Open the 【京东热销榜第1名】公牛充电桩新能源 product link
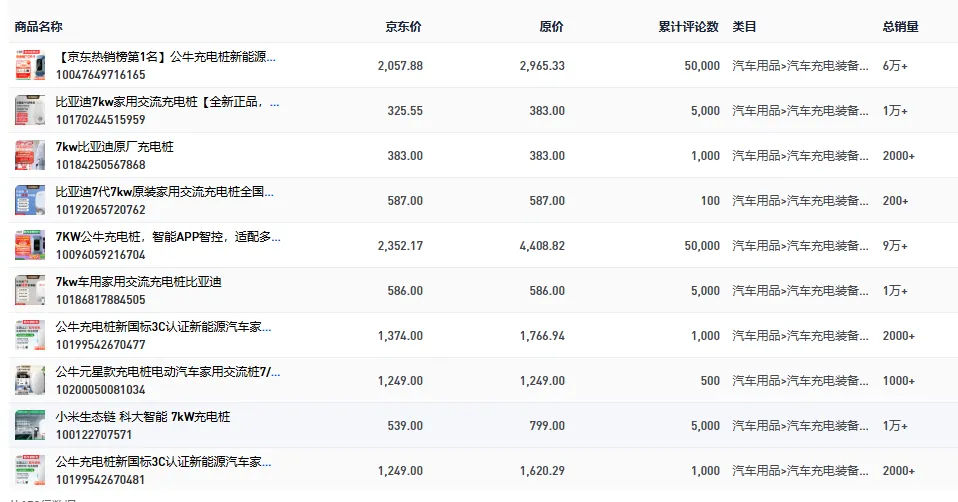Image resolution: width=958 pixels, height=502 pixels. click(x=166, y=57)
